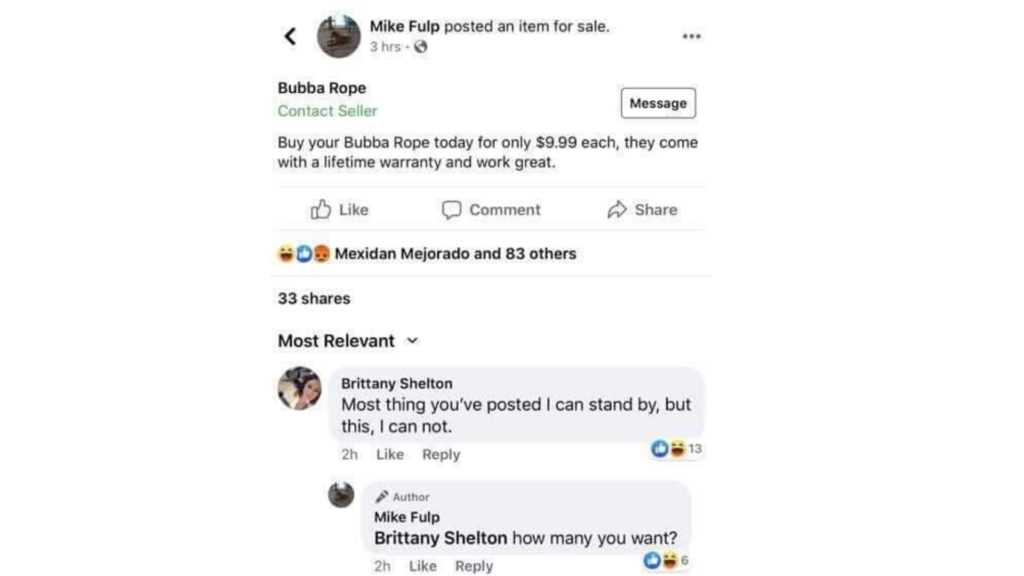Click the Like thumbs-up icon on the post
The width and height of the screenshot is (1024, 576).
tap(322, 209)
